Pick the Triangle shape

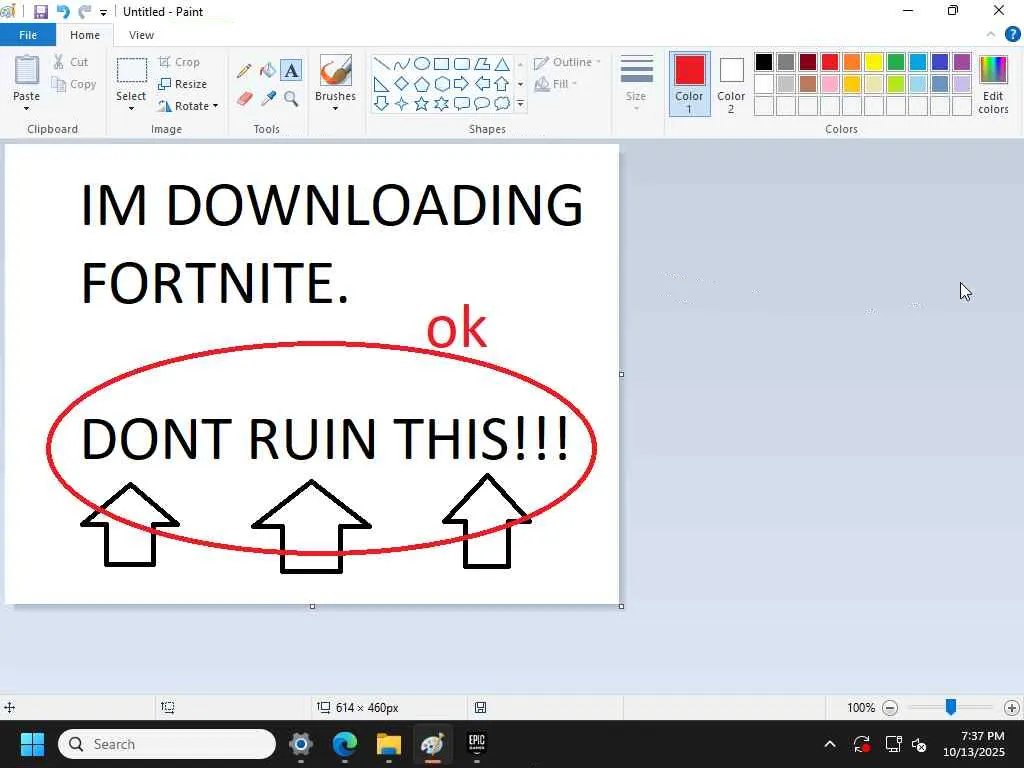click(502, 64)
